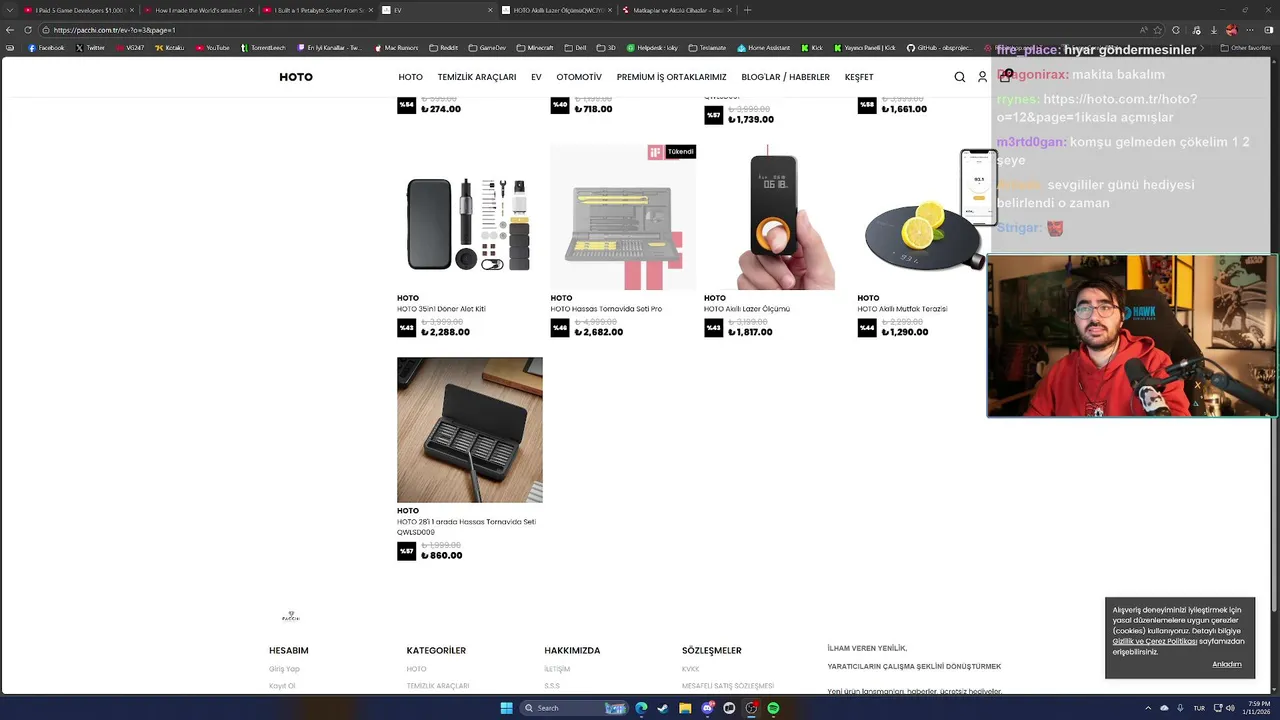Click HOTO Akıllı Mutfak Terazisi title

[902, 309]
